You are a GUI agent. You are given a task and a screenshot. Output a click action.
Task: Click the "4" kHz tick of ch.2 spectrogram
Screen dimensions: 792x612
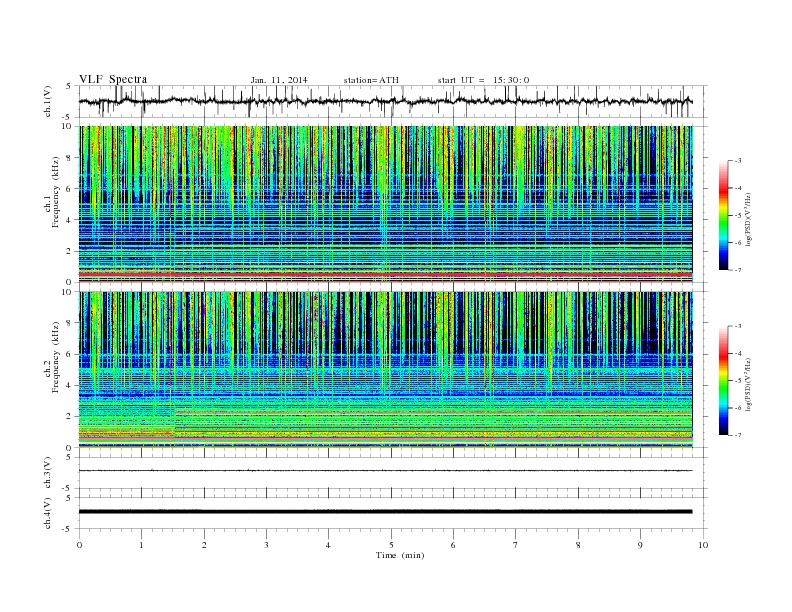coord(69,386)
